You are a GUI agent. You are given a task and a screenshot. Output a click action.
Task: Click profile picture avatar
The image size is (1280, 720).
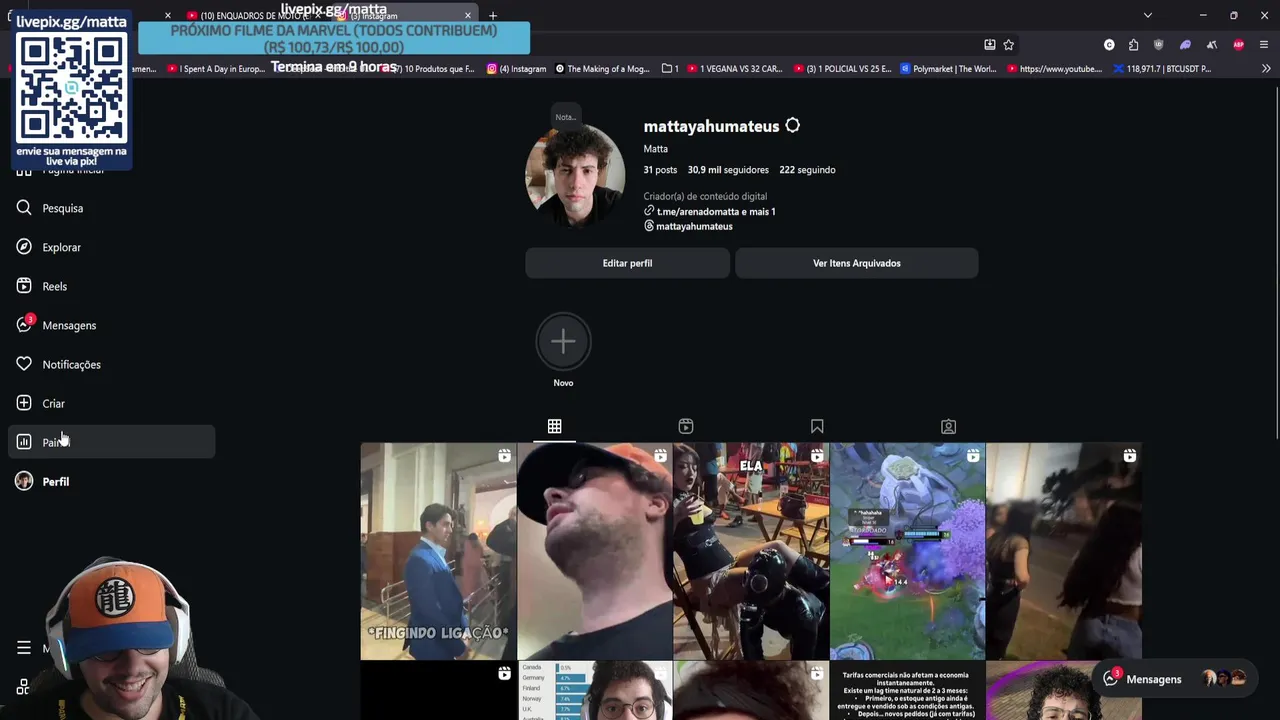pyautogui.click(x=575, y=177)
